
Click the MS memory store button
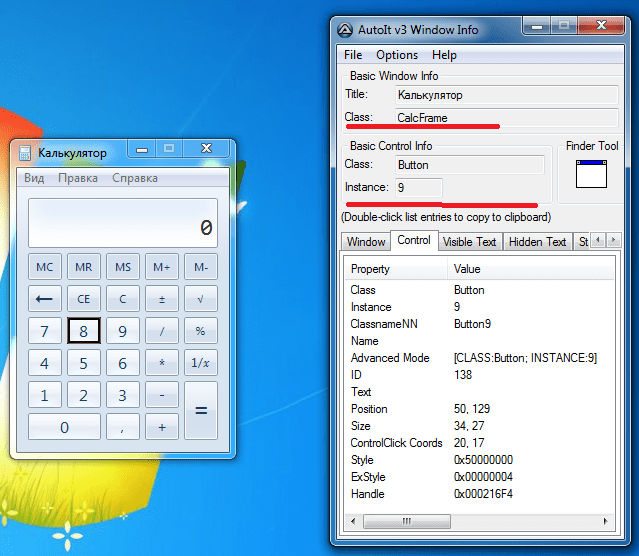point(123,267)
